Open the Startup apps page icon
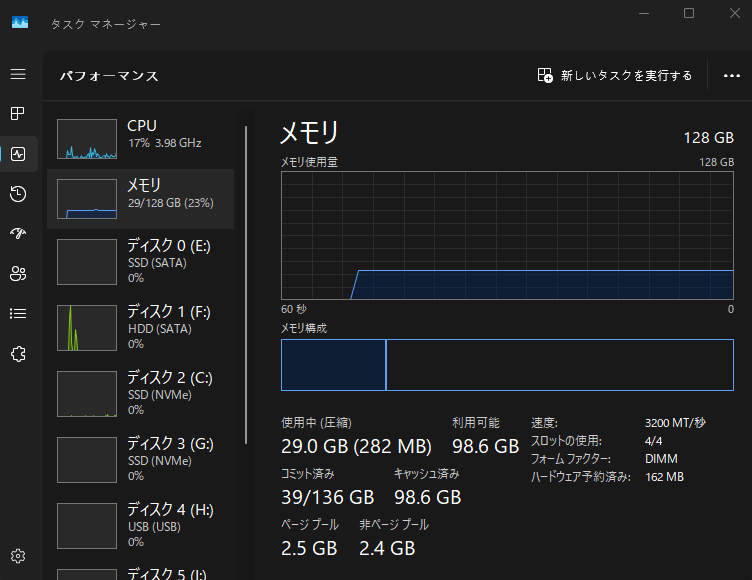752x580 pixels. point(18,234)
